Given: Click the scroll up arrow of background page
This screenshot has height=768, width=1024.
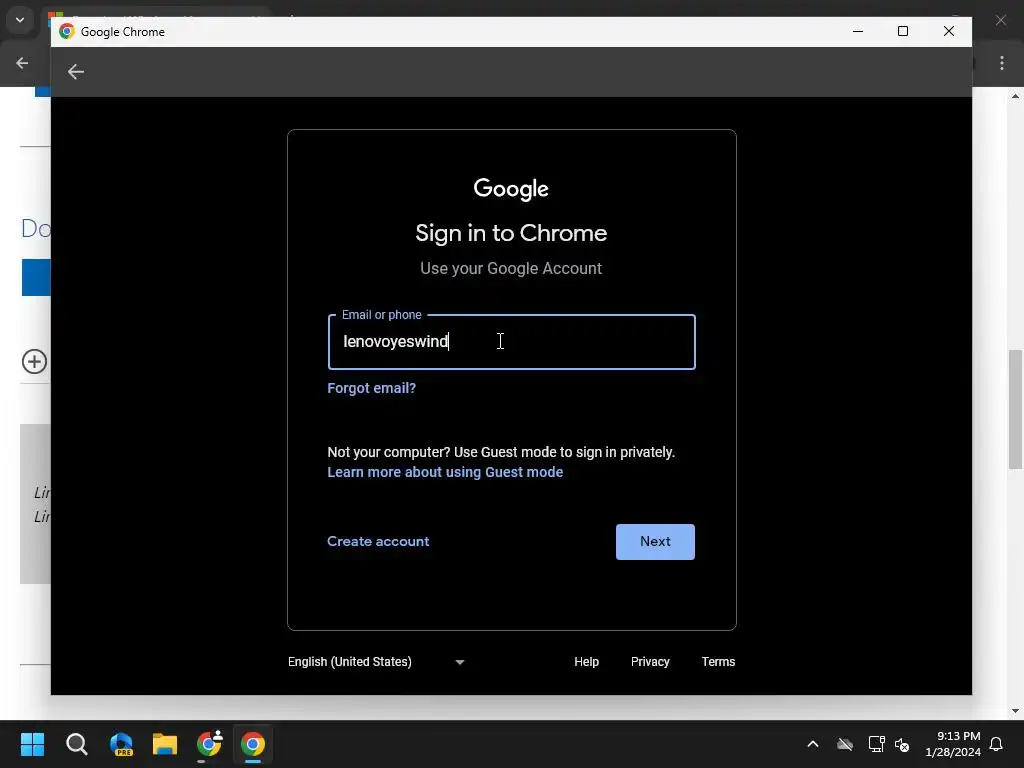Looking at the screenshot, I should (x=1016, y=96).
